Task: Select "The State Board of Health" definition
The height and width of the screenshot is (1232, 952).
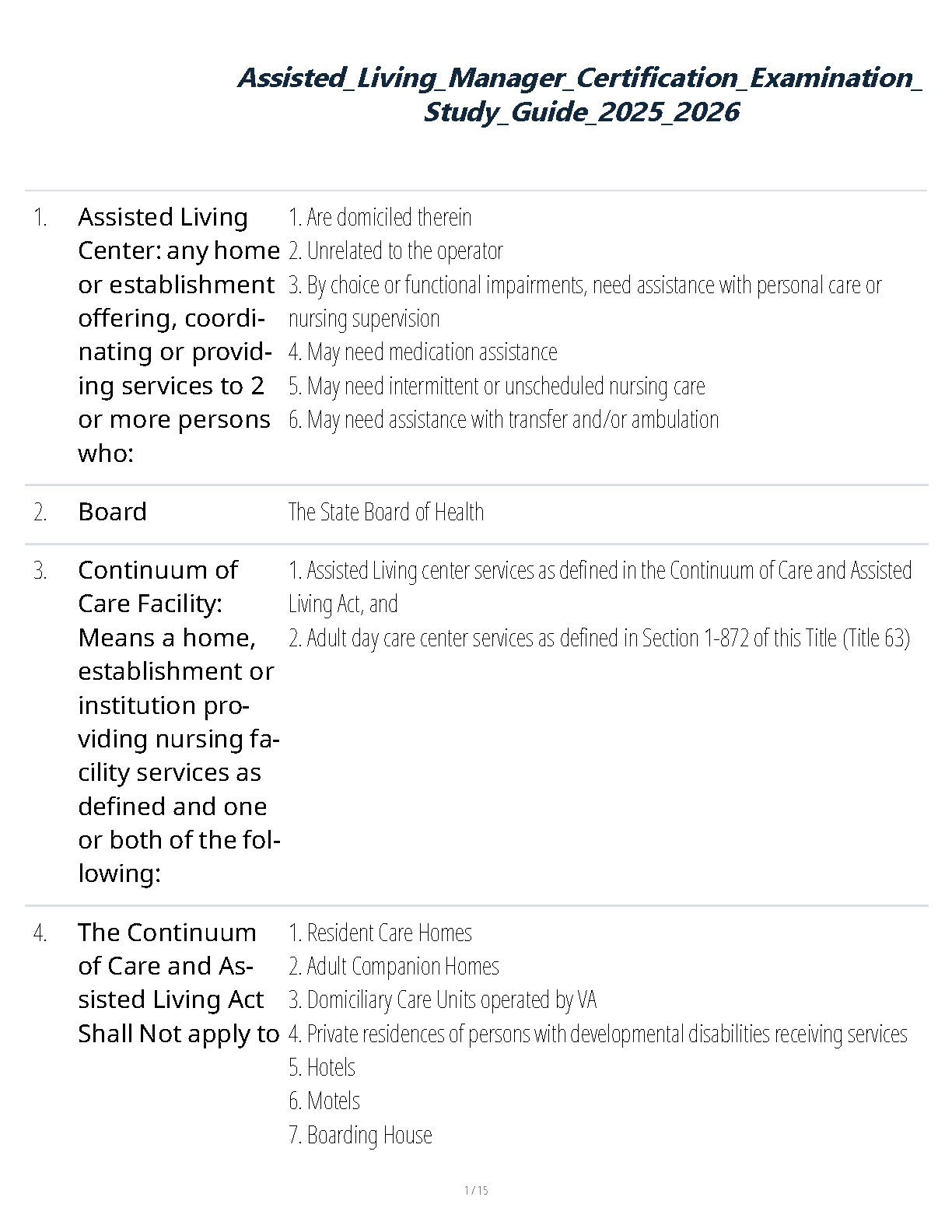Action: tap(386, 512)
